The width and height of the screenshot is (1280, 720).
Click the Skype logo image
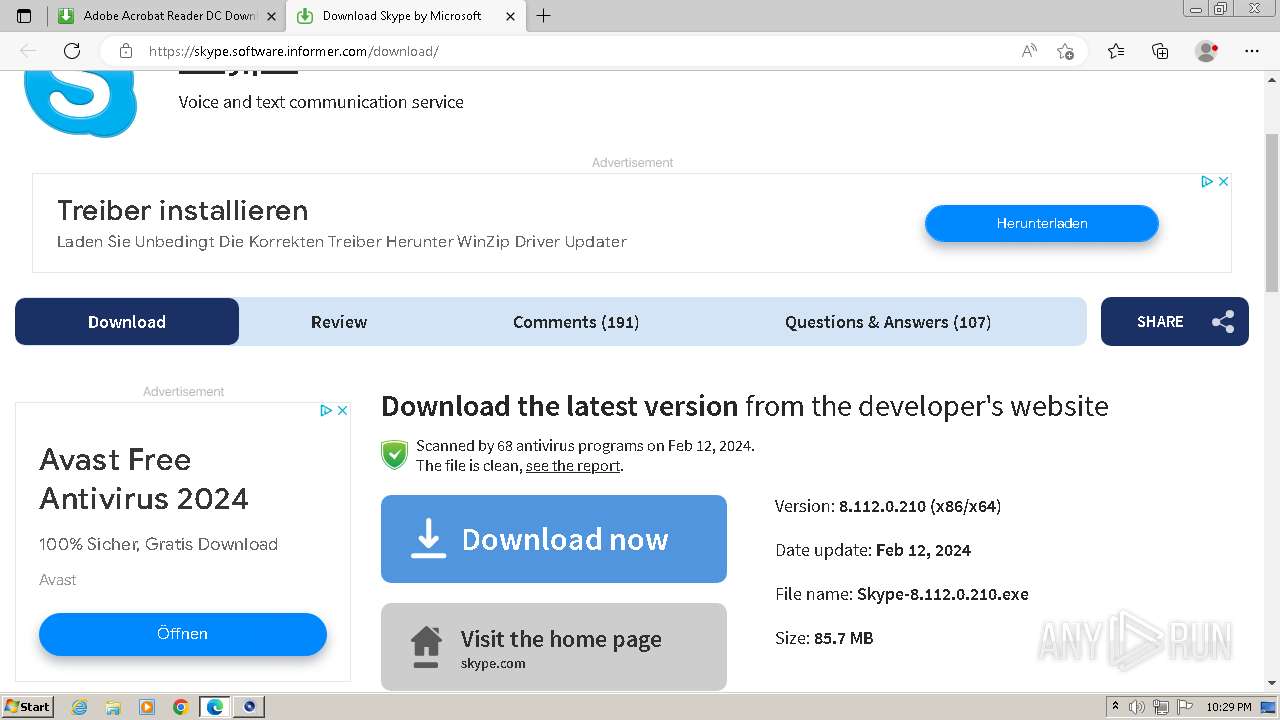81,105
